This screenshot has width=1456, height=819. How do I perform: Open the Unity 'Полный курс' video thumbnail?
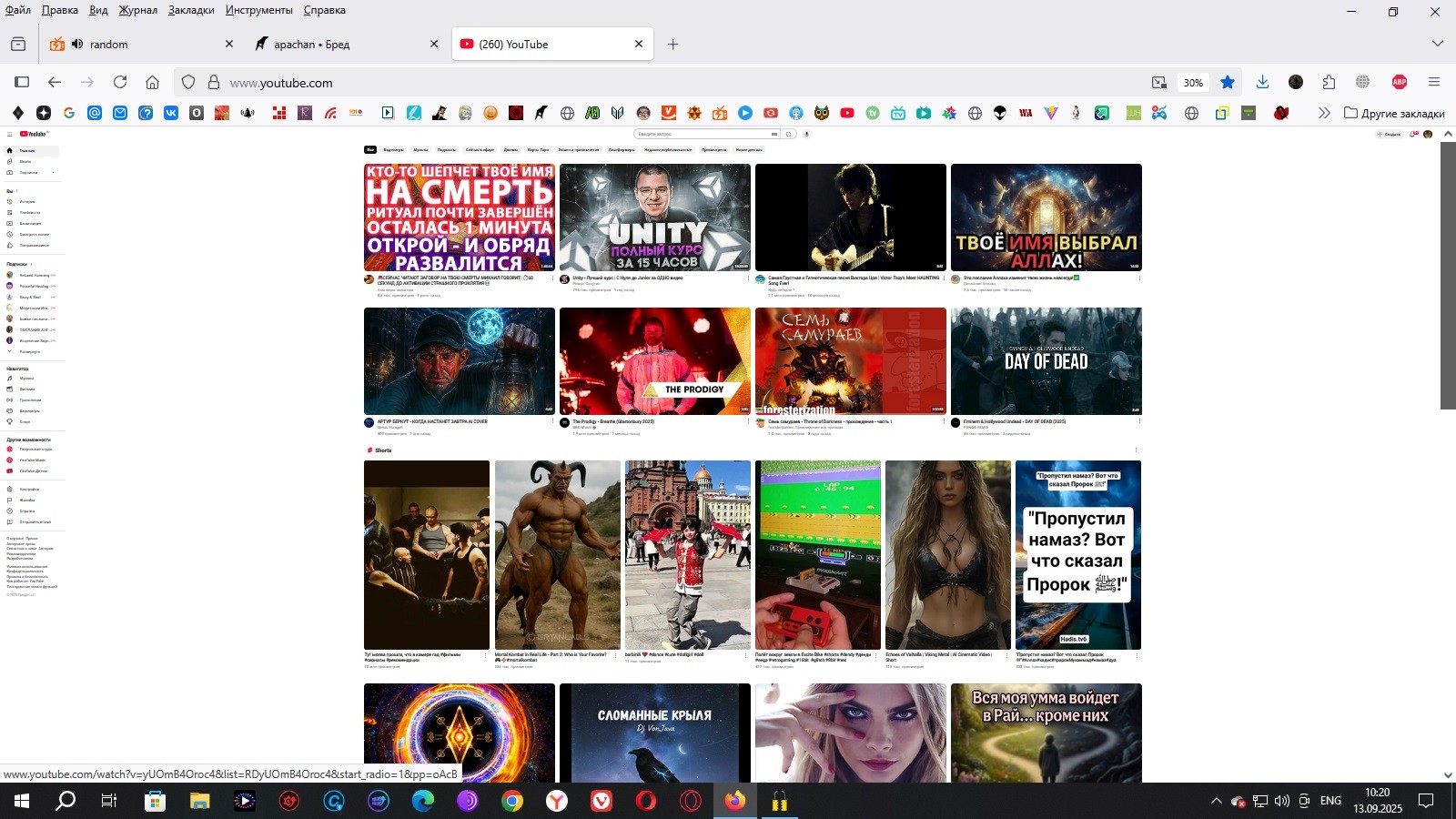pos(654,217)
